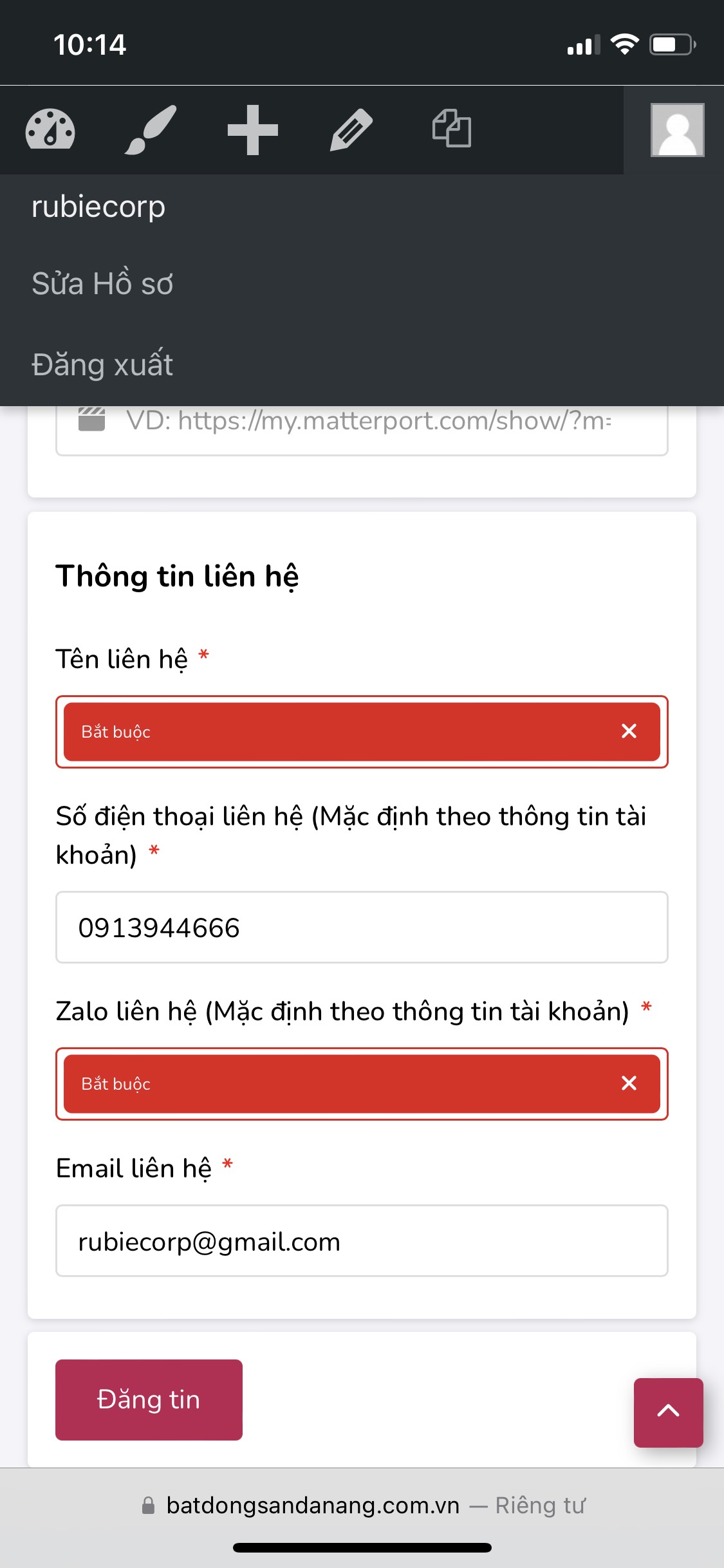Click the duplicate pages icon
Viewport: 724px width, 1568px height.
pos(452,129)
